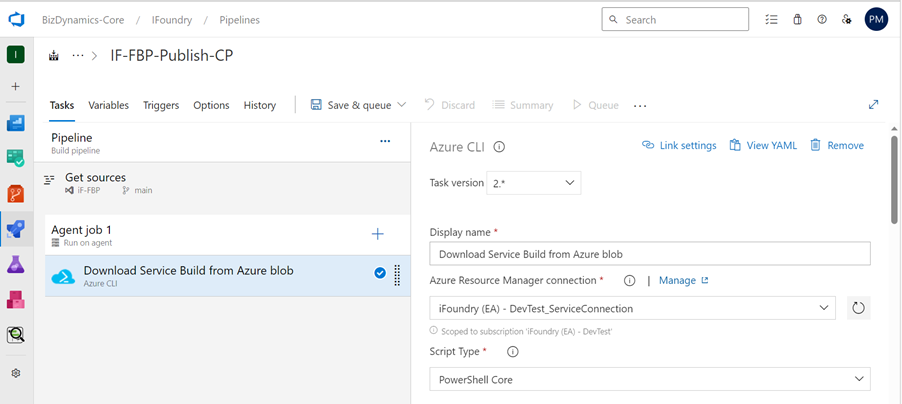Switch to the Triggers tab
Image resolution: width=902 pixels, height=404 pixels.
click(x=161, y=105)
